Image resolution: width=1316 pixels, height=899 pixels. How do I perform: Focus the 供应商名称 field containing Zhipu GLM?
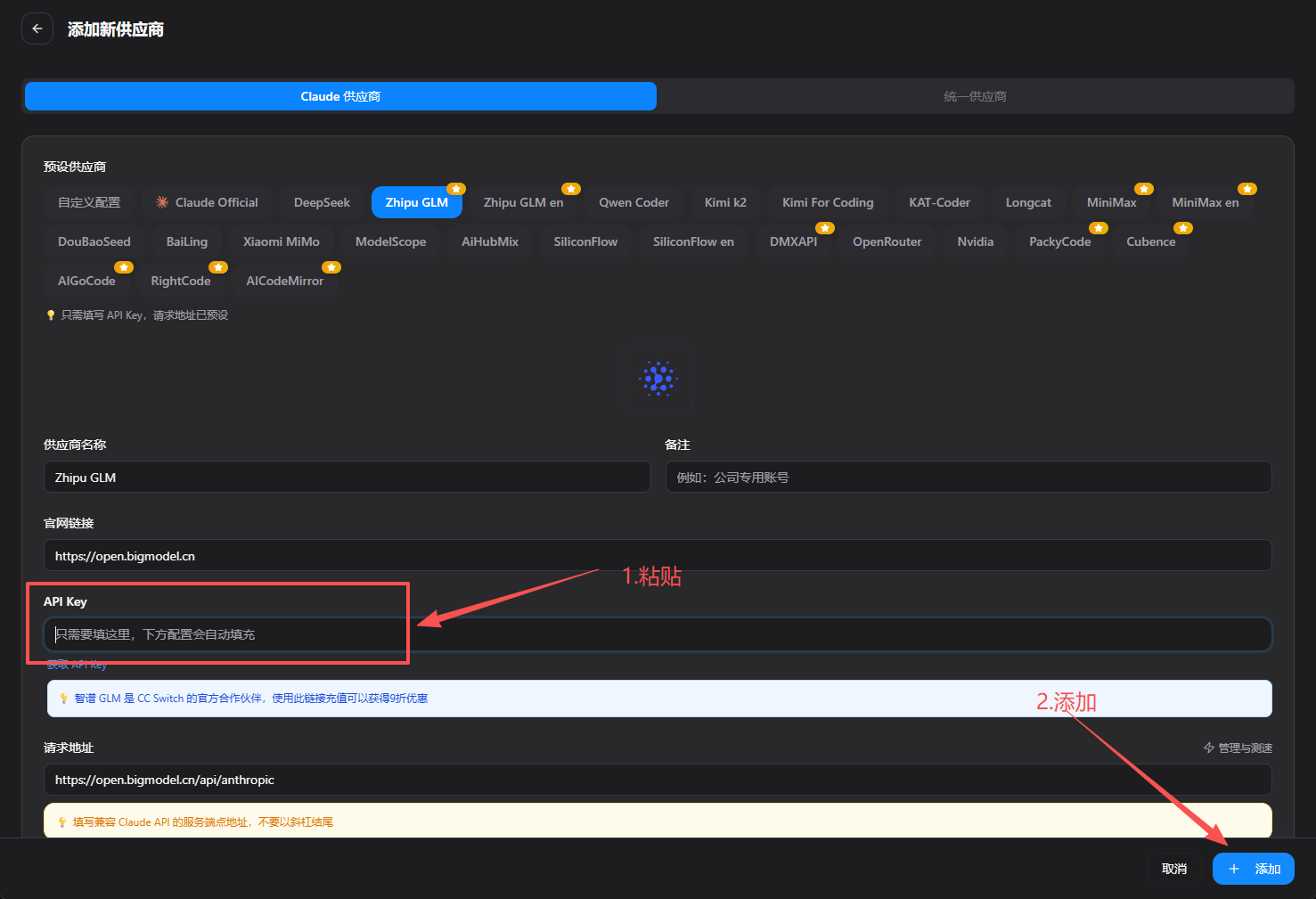tap(347, 477)
